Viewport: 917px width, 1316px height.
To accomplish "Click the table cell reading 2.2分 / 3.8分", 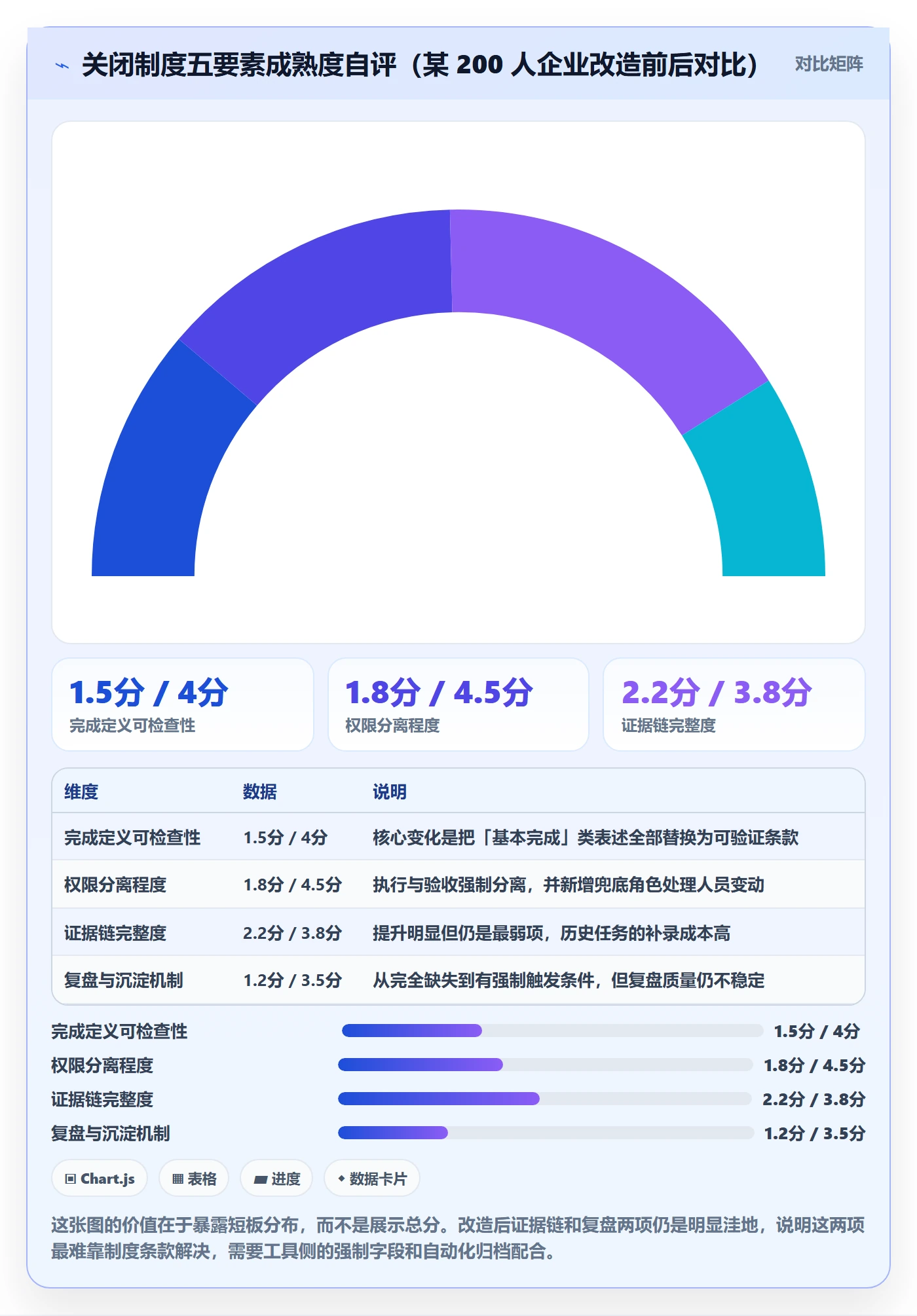I will point(293,932).
